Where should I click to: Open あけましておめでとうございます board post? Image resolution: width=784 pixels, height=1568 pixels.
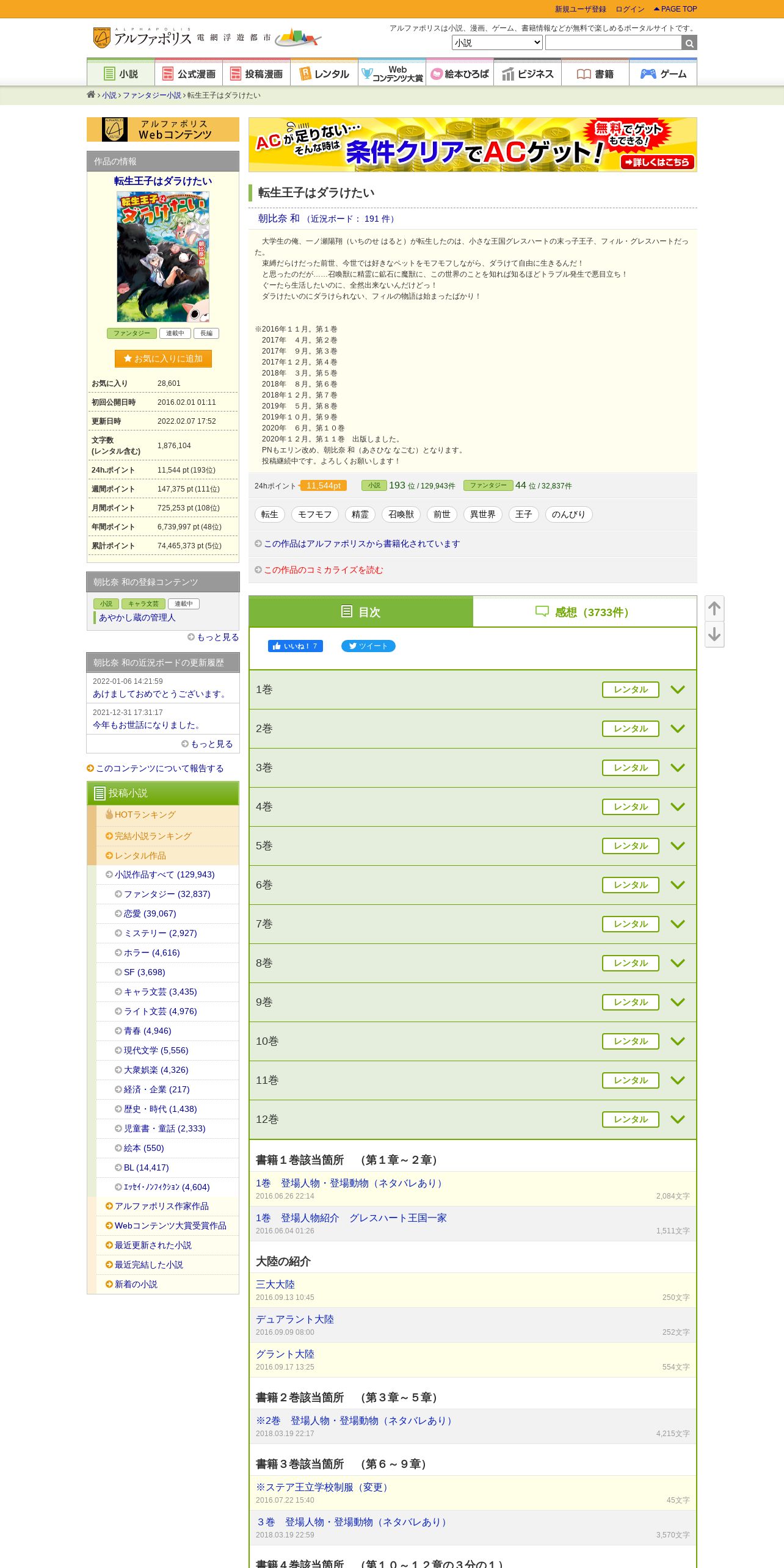click(161, 694)
